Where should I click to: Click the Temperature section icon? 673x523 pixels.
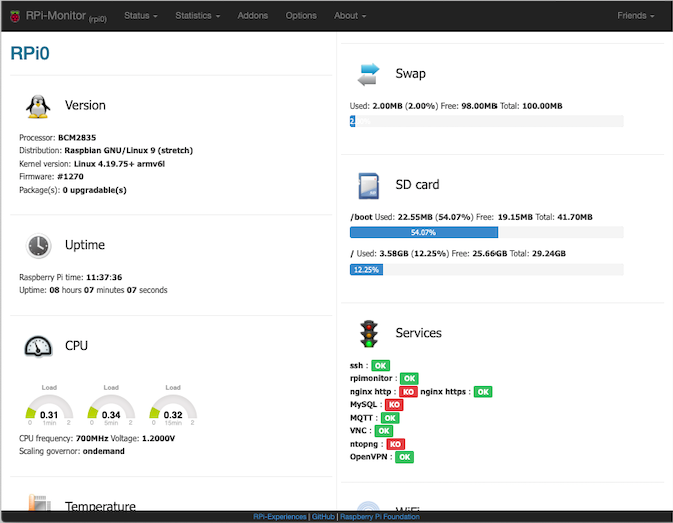39,502
